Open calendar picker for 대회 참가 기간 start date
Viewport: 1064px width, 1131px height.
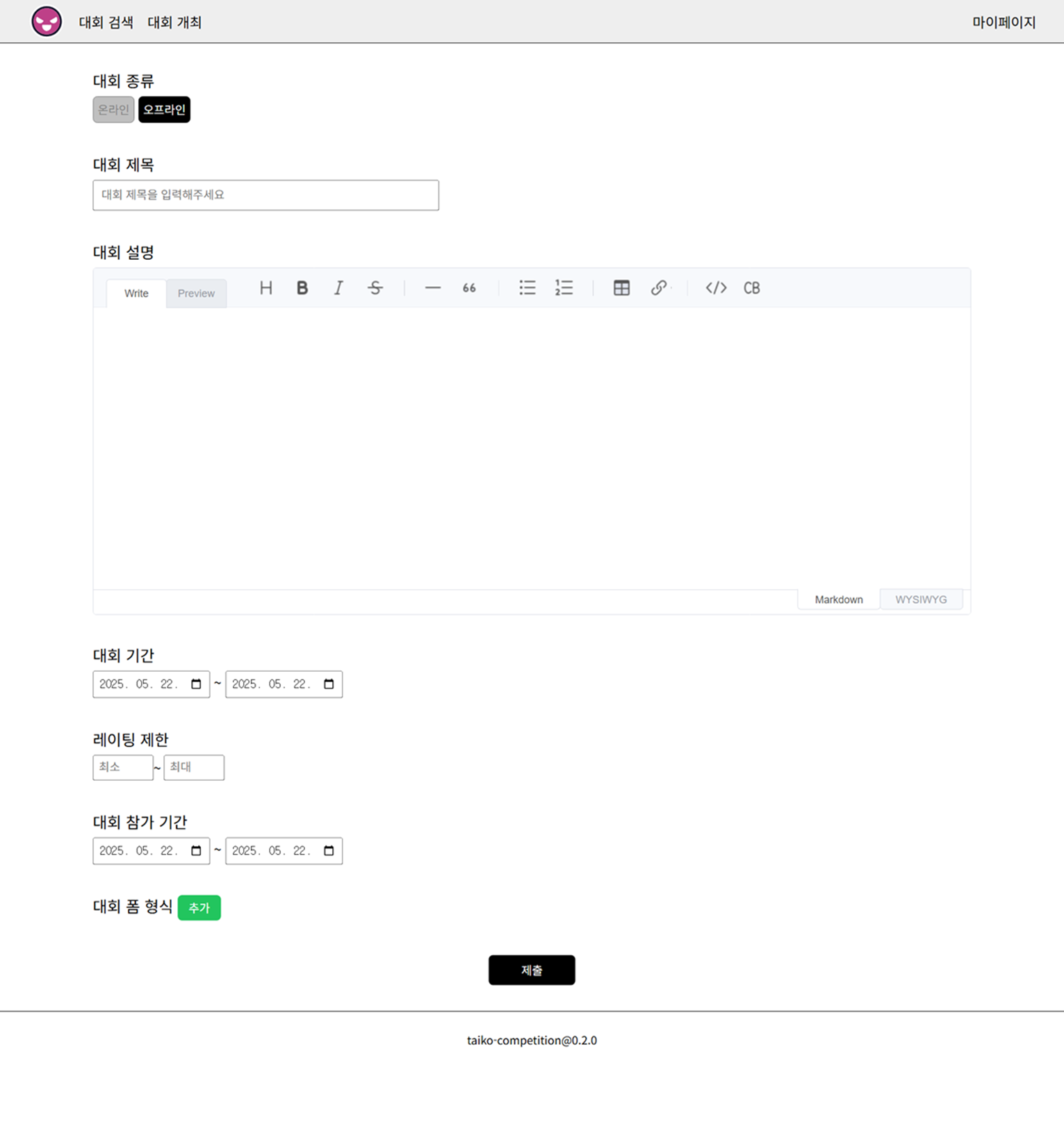pyautogui.click(x=196, y=851)
